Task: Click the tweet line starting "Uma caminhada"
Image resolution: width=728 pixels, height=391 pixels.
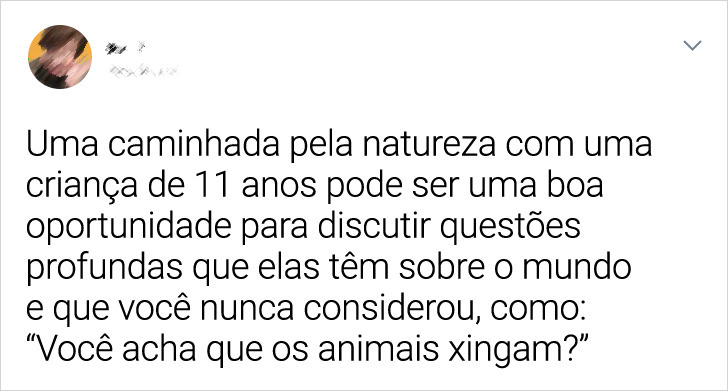Action: [339, 145]
